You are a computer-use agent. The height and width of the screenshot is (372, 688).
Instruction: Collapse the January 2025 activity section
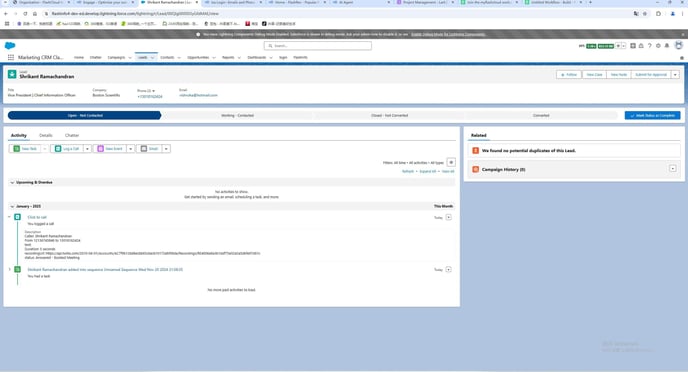pos(12,206)
